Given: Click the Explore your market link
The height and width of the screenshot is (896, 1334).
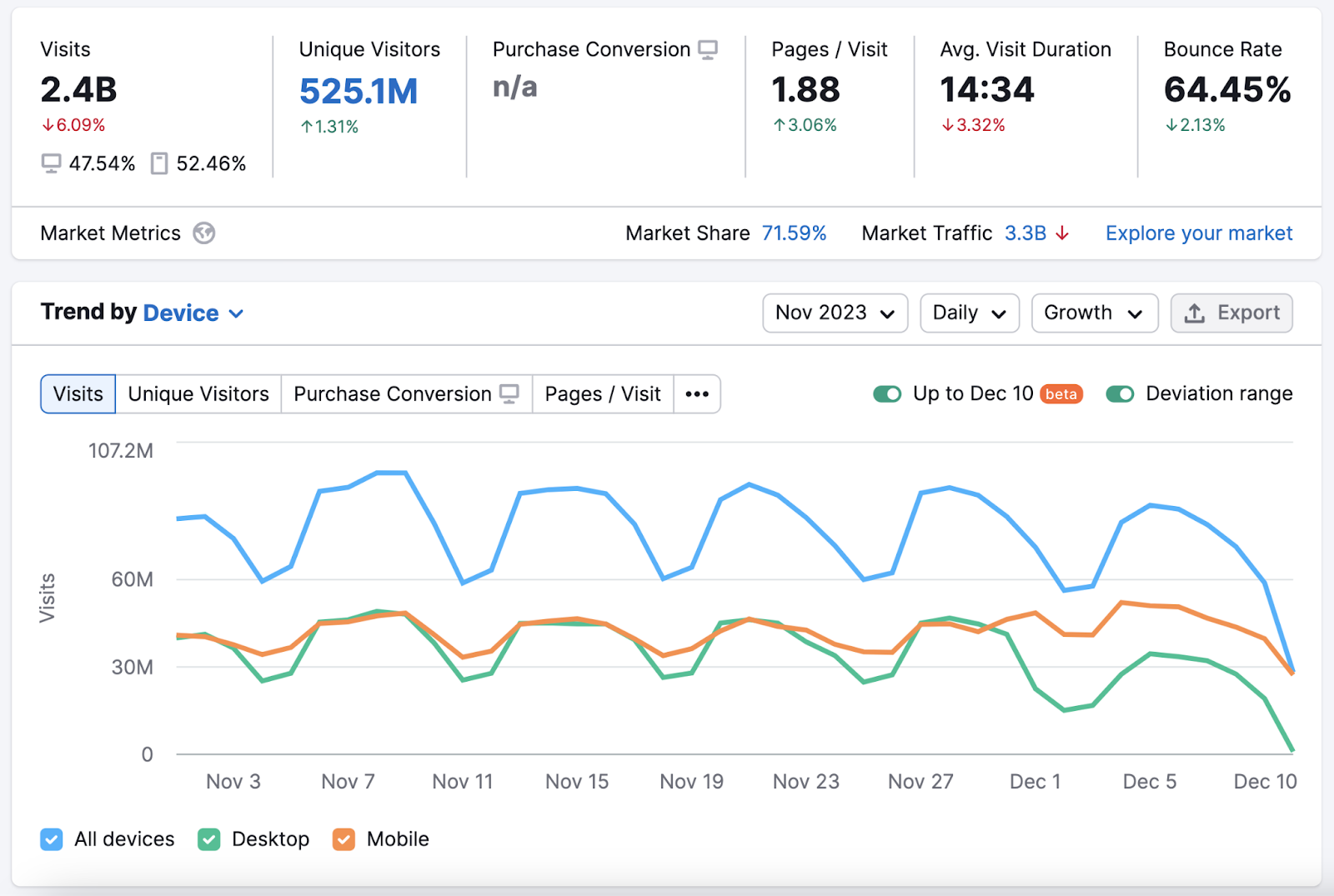Looking at the screenshot, I should 1198,233.
